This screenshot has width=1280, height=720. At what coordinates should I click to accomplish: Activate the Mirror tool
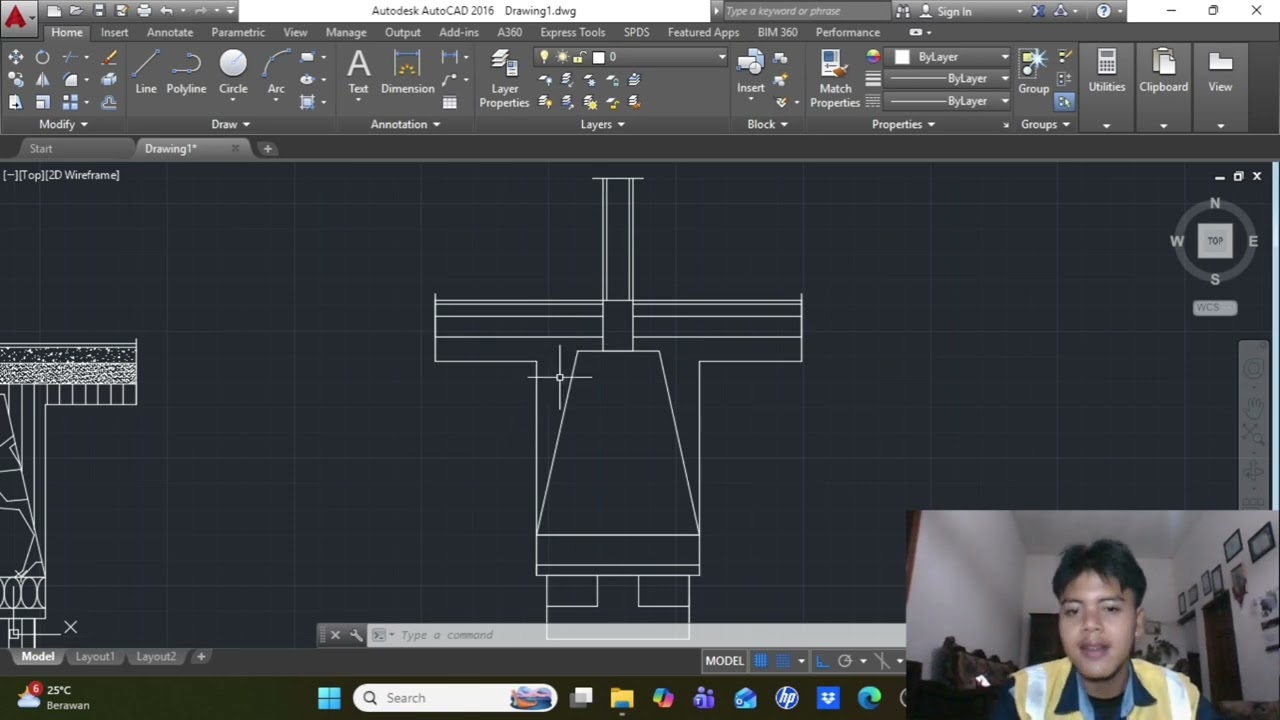(x=43, y=79)
